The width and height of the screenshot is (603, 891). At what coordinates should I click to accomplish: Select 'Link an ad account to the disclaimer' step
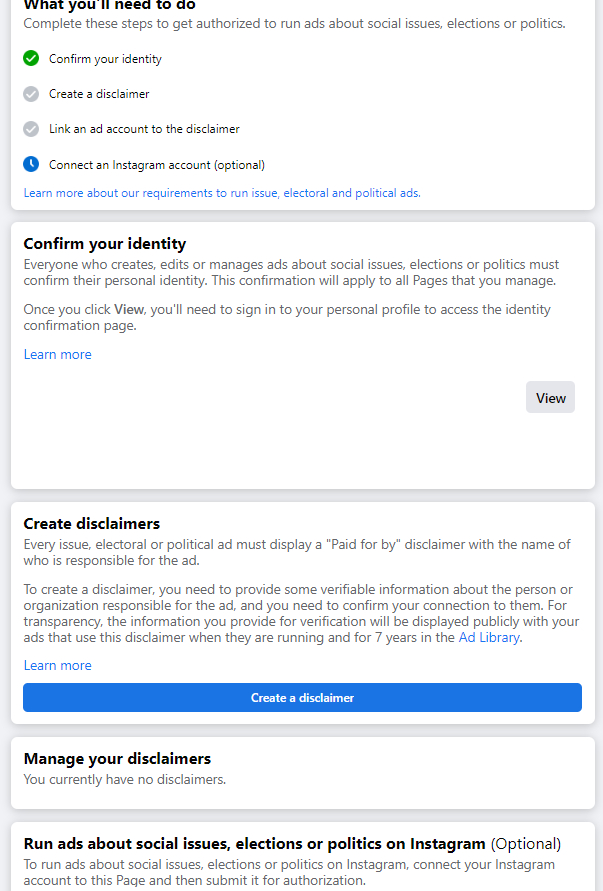144,130
